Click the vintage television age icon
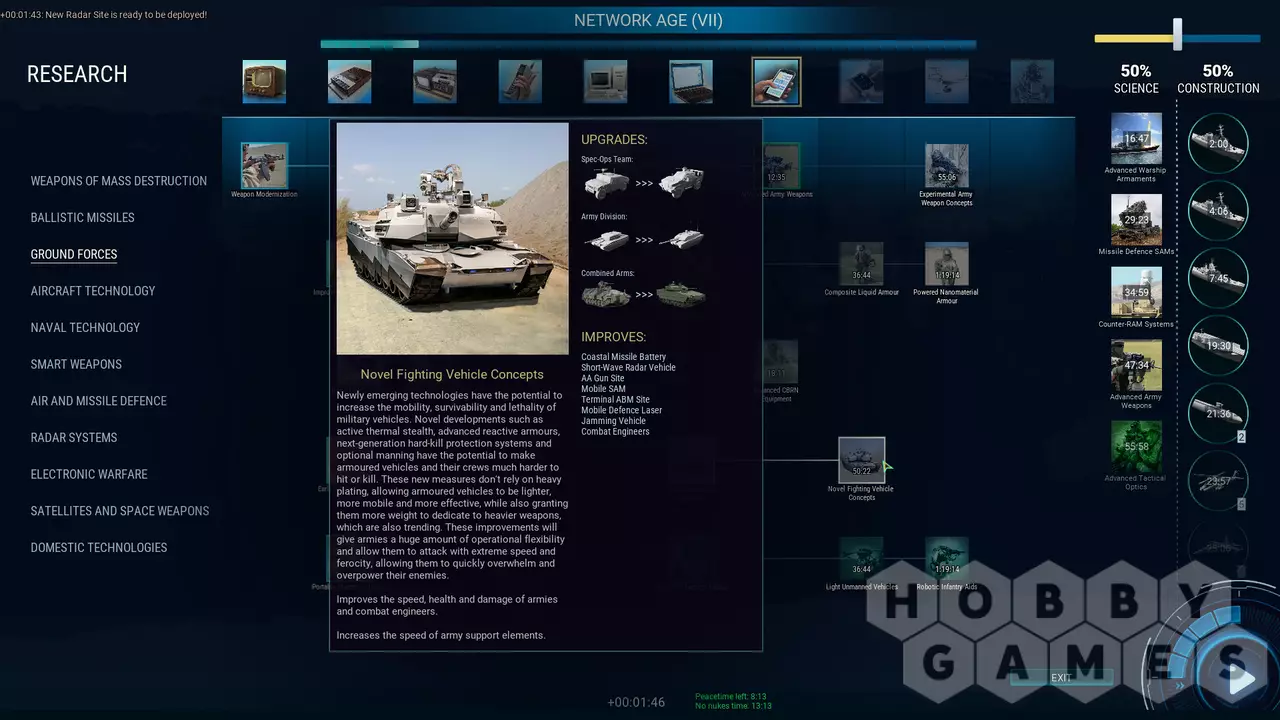The width and height of the screenshot is (1280, 720). (x=264, y=82)
